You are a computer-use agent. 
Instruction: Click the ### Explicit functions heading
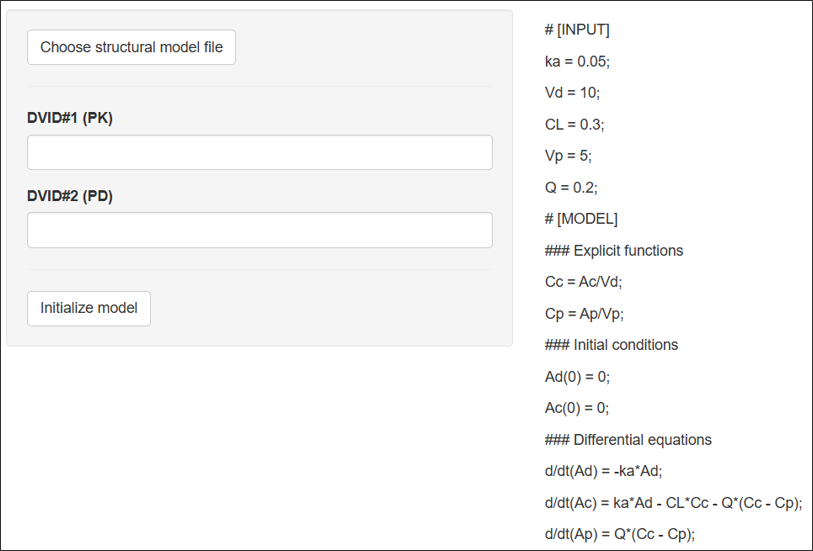tap(614, 250)
